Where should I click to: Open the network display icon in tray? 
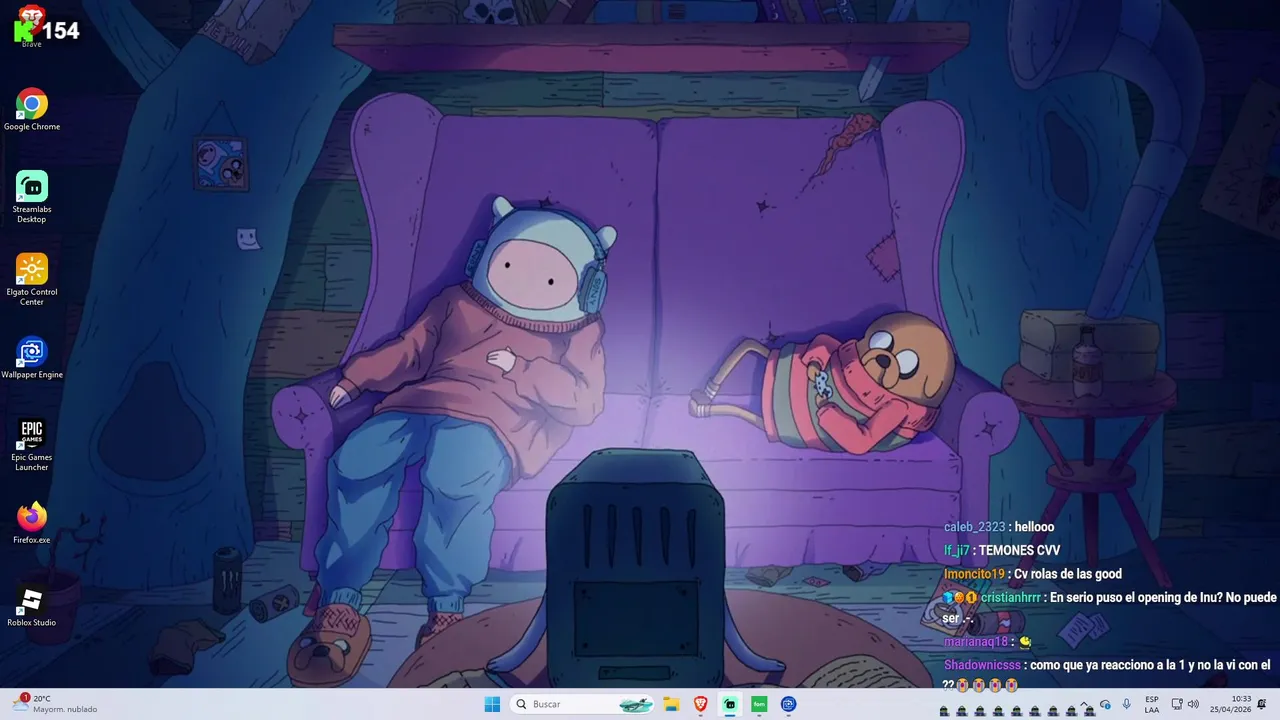tap(1177, 704)
